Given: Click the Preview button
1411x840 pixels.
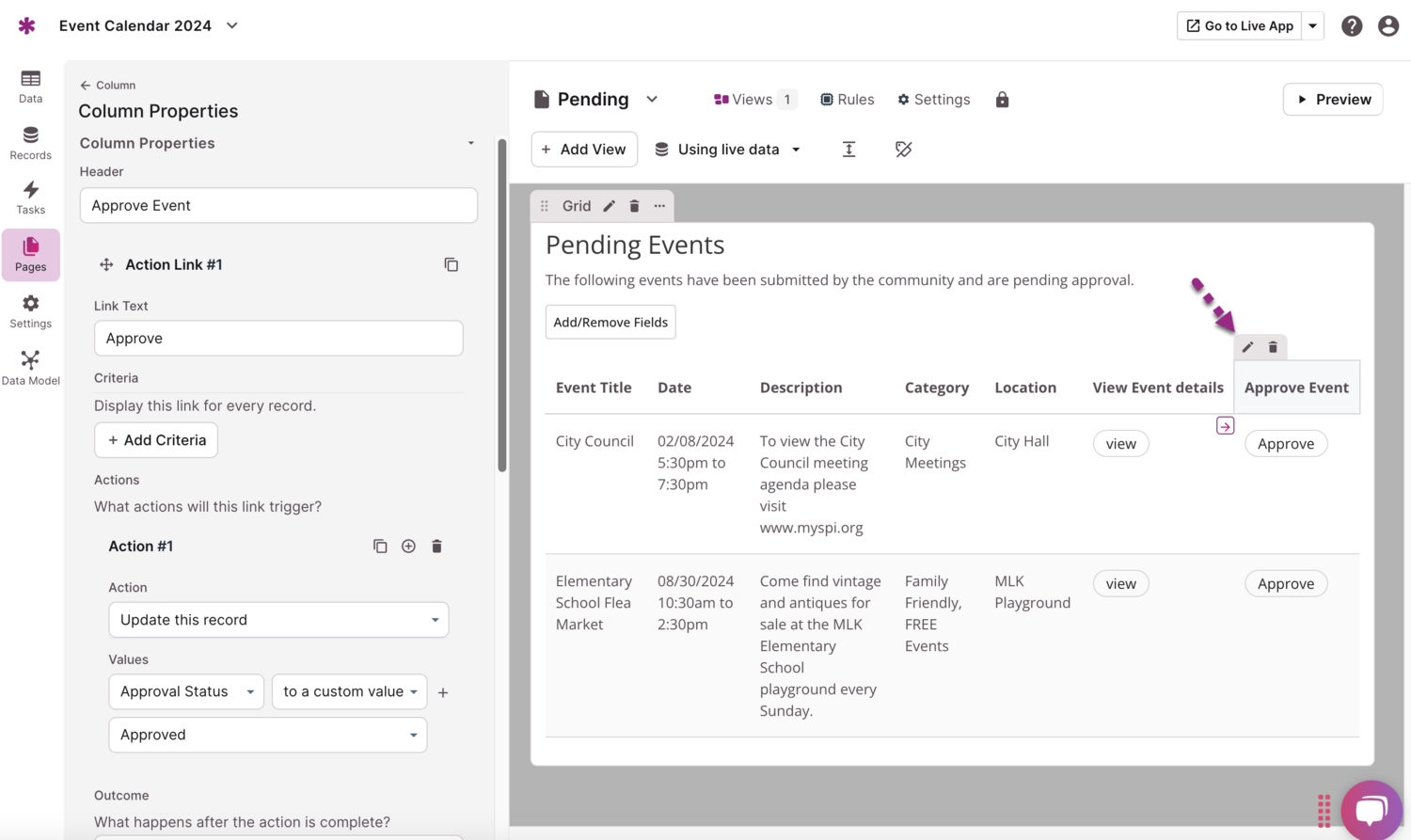Looking at the screenshot, I should point(1332,100).
